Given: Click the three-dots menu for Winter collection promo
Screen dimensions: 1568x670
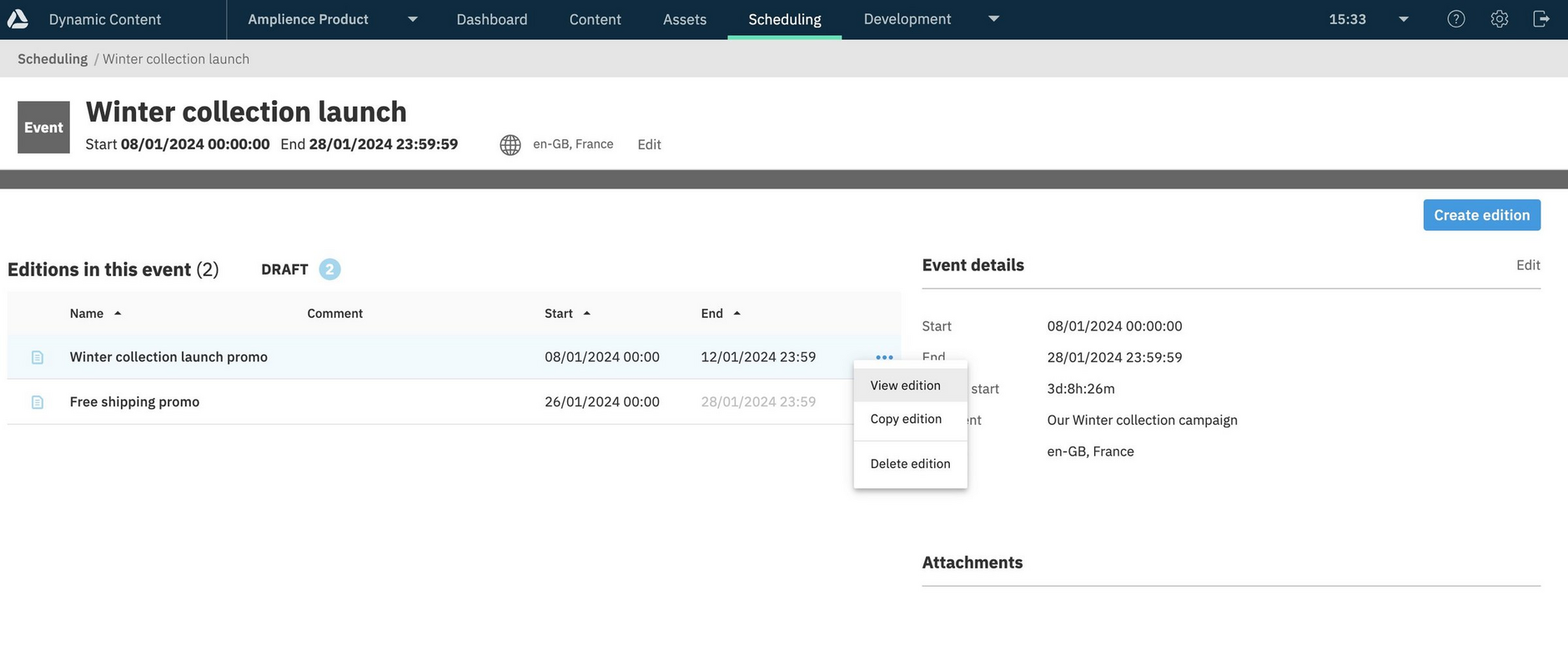Looking at the screenshot, I should pyautogui.click(x=884, y=357).
